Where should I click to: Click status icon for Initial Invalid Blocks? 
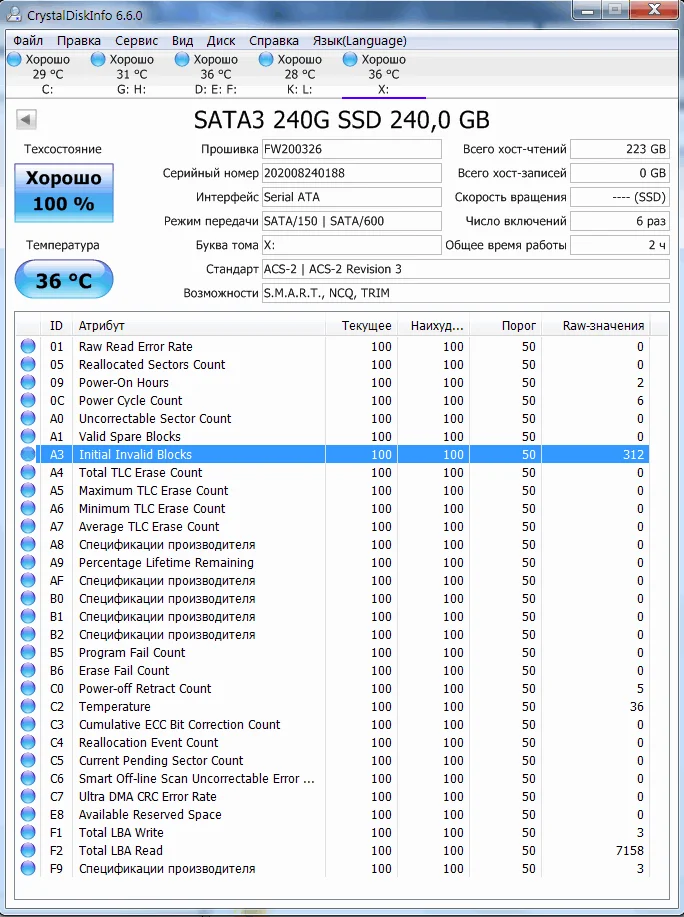pos(28,454)
